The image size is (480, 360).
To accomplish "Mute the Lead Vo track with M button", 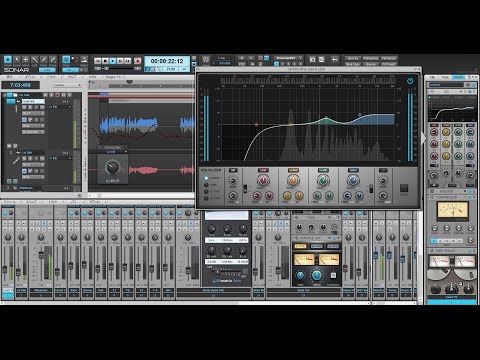I will coord(24,107).
